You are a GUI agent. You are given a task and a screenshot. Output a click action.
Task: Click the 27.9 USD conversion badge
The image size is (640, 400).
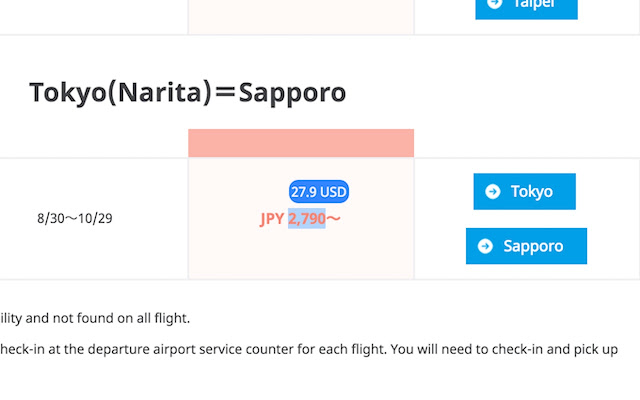[319, 192]
